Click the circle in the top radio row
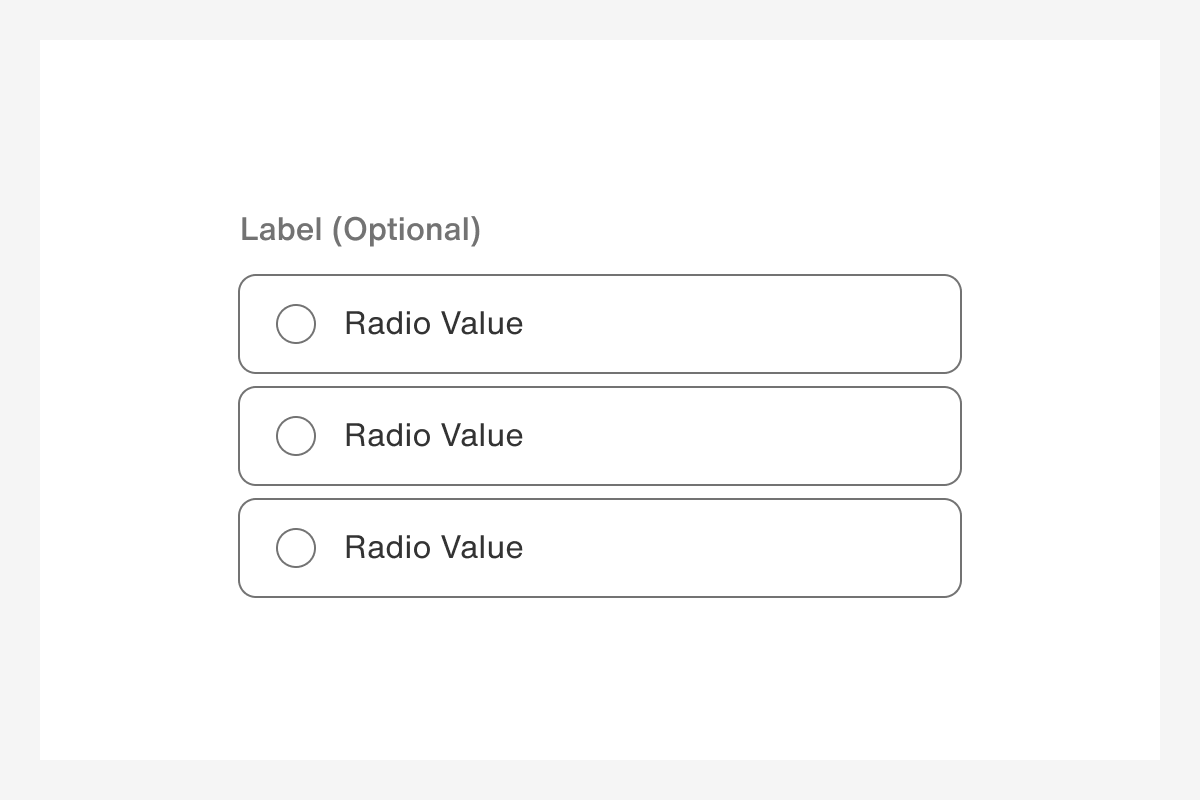Image resolution: width=1200 pixels, height=800 pixels. pyautogui.click(x=295, y=324)
